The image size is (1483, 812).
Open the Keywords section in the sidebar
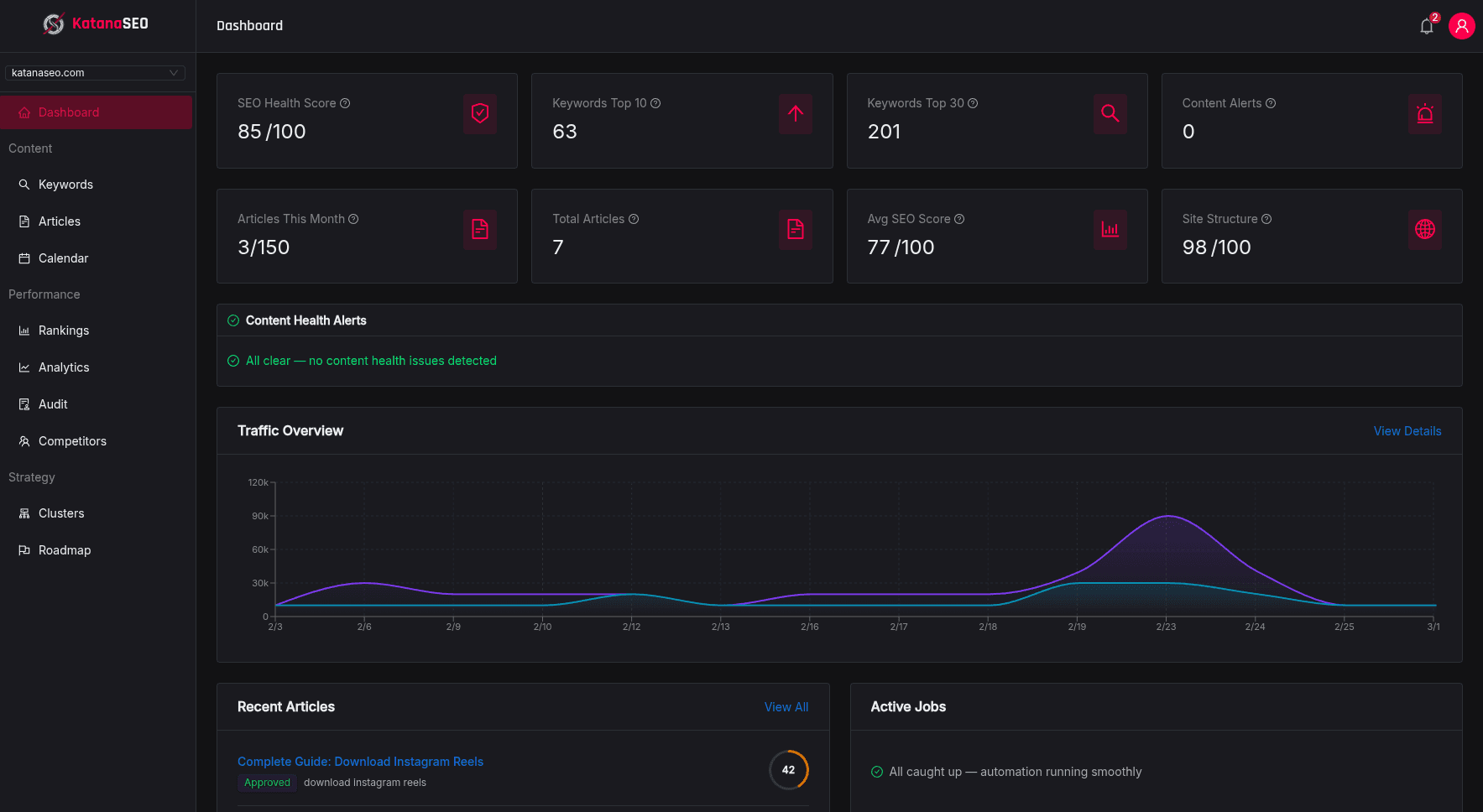[65, 184]
